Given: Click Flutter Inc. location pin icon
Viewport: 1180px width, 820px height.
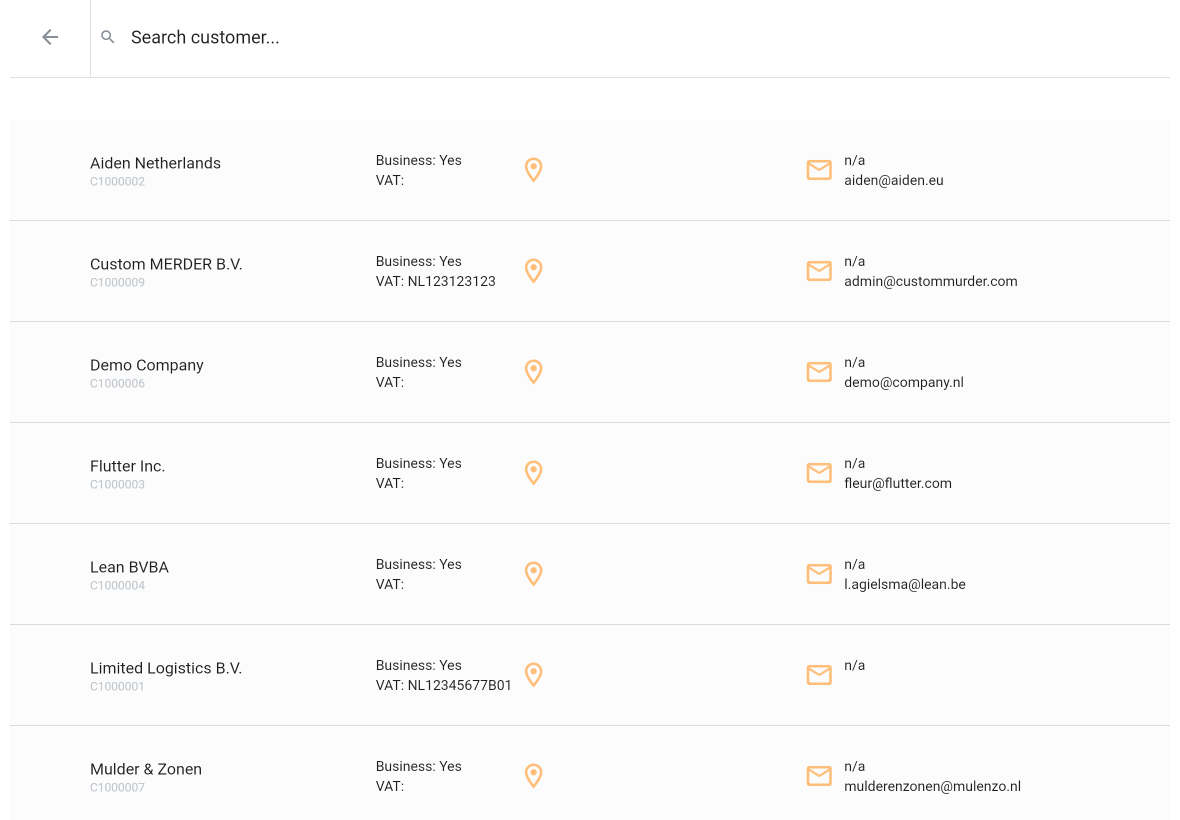Looking at the screenshot, I should pyautogui.click(x=534, y=473).
